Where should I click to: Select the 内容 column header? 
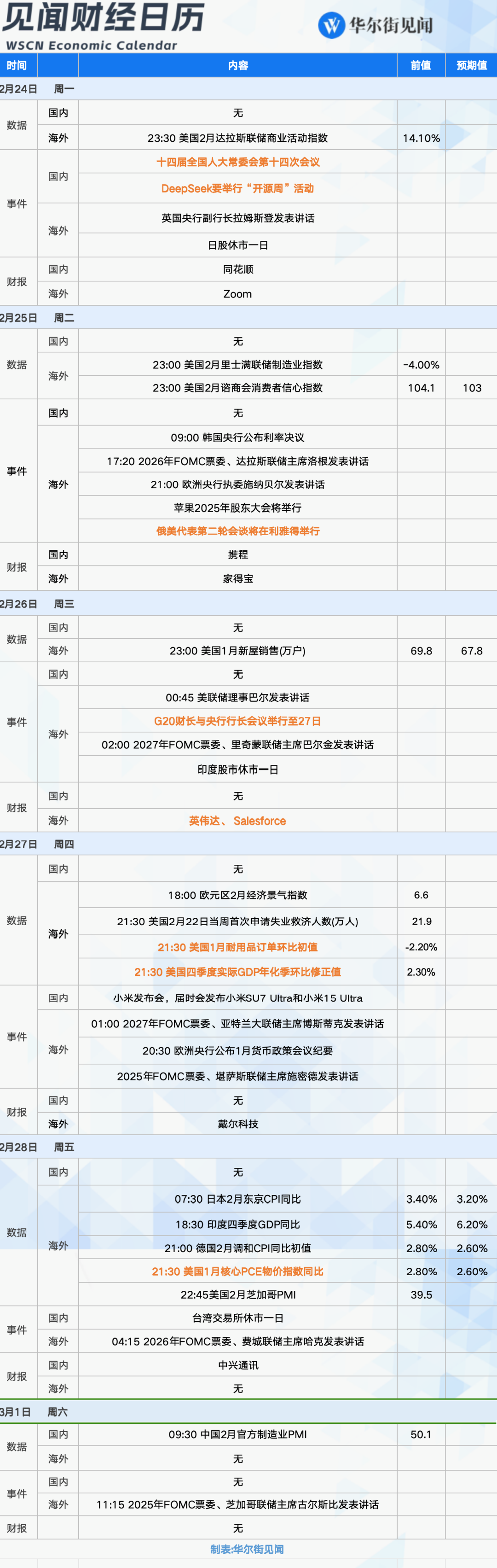(238, 65)
